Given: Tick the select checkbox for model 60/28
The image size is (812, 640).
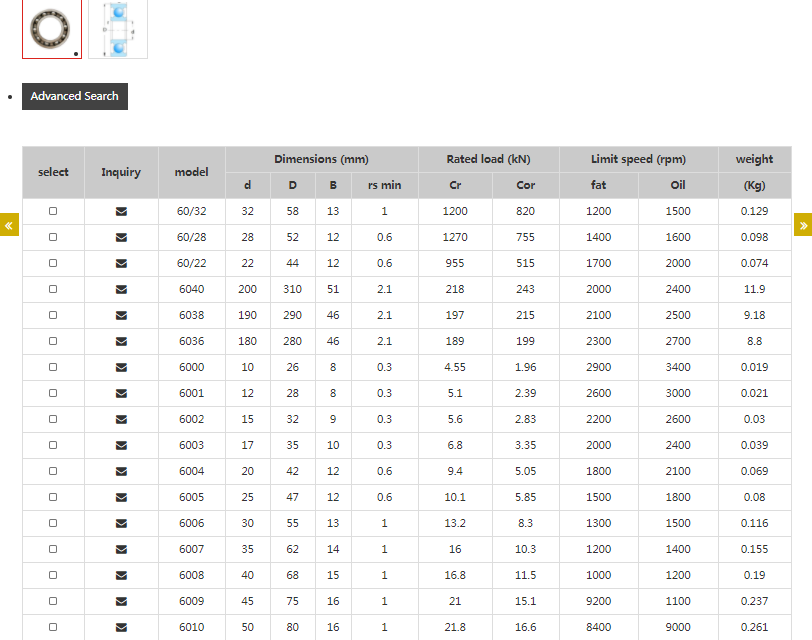Looking at the screenshot, I should [53, 237].
